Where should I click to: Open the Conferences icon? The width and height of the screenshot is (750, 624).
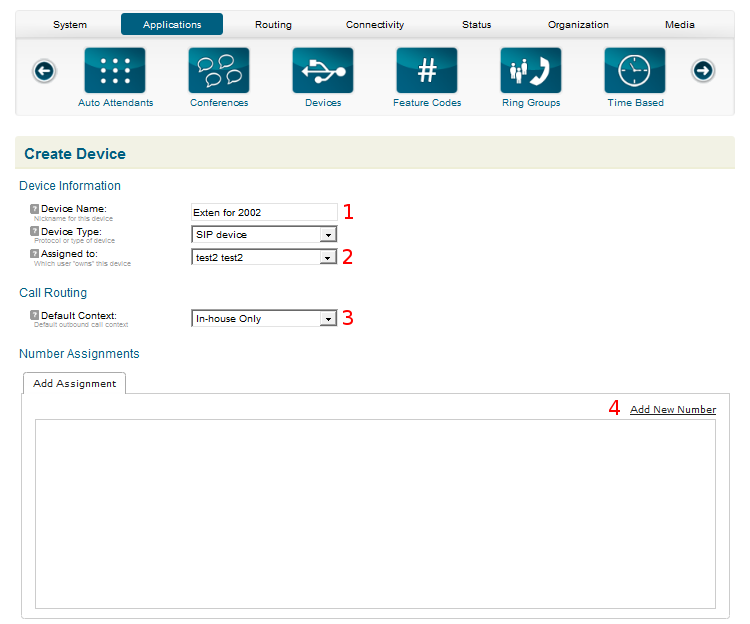click(x=219, y=71)
